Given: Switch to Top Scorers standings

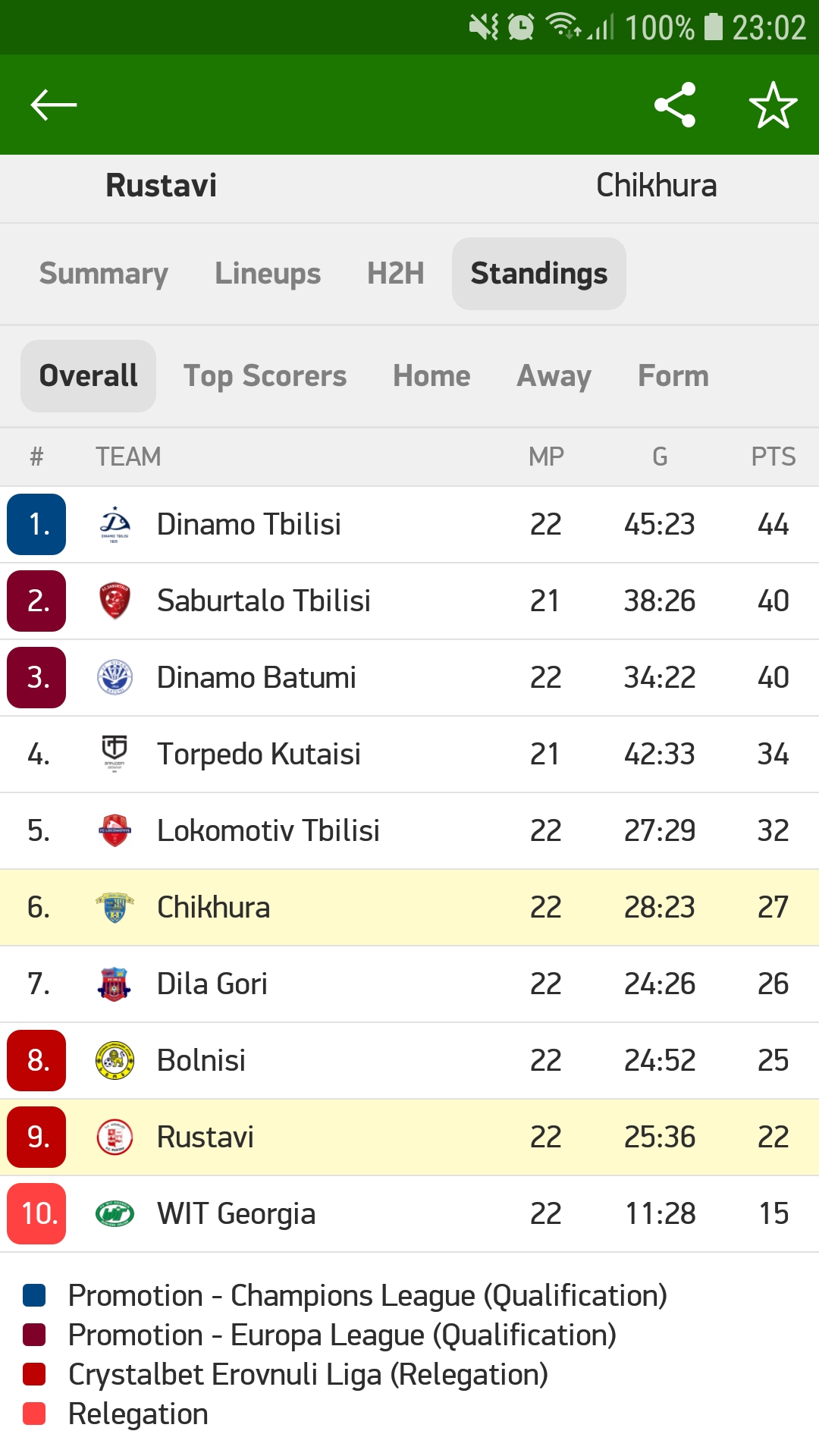Looking at the screenshot, I should pyautogui.click(x=265, y=375).
